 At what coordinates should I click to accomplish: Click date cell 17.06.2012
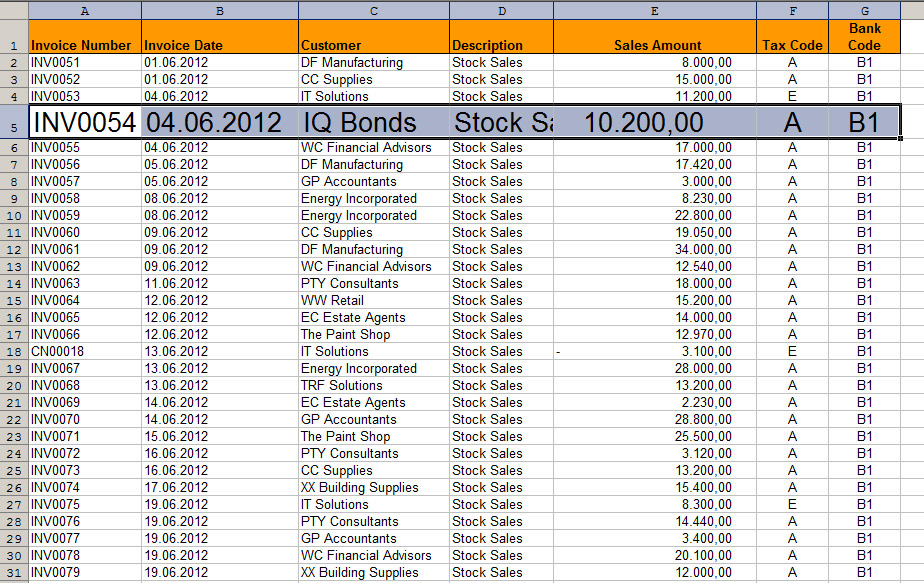pyautogui.click(x=220, y=488)
